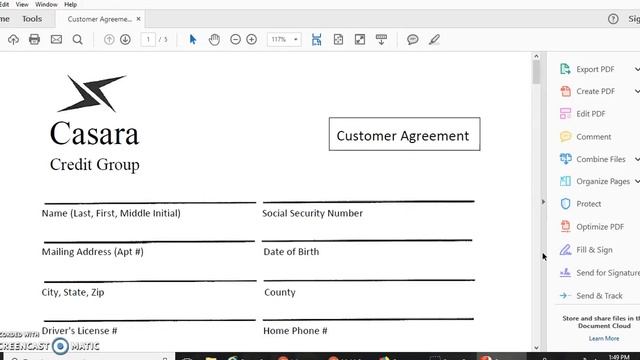Expand the Create PDF chevron

[x=637, y=91]
